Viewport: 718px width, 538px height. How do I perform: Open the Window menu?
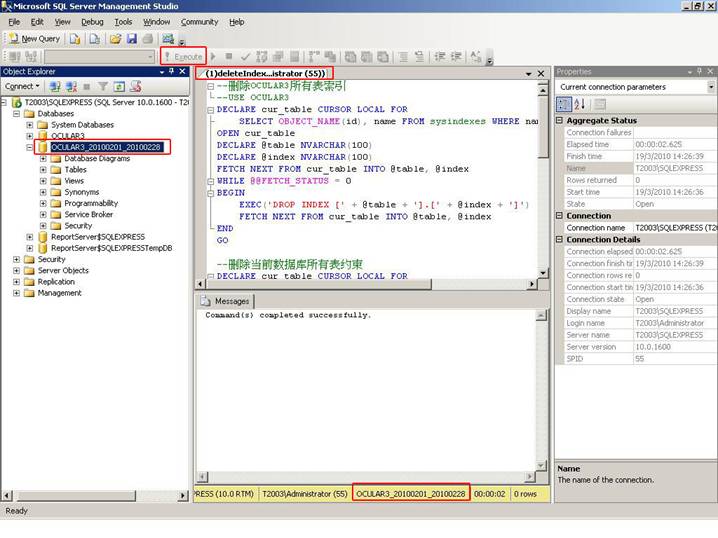click(157, 22)
